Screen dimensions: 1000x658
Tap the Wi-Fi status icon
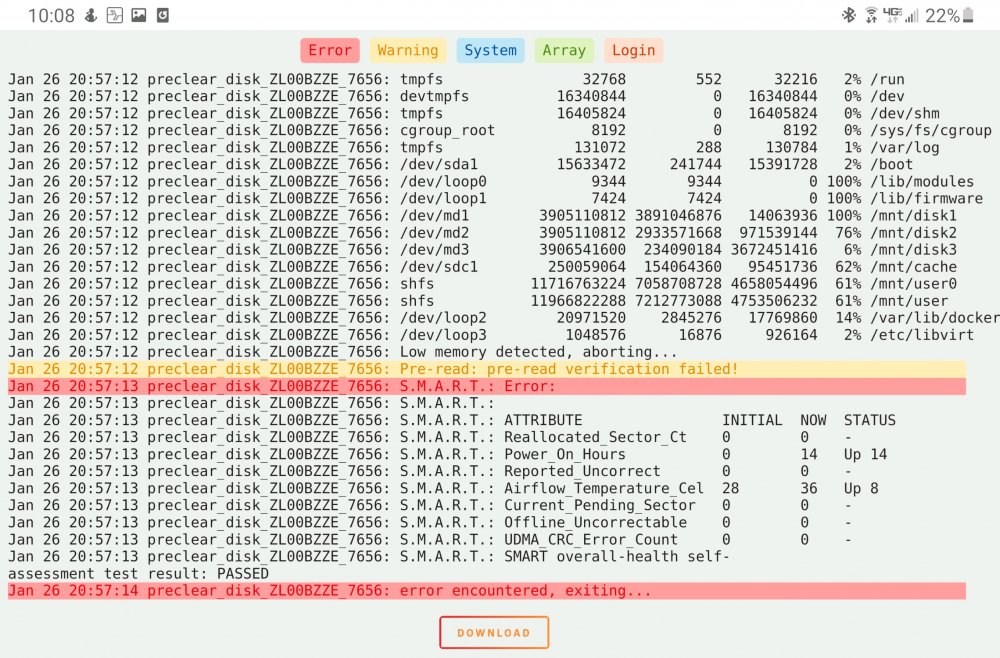[x=871, y=15]
